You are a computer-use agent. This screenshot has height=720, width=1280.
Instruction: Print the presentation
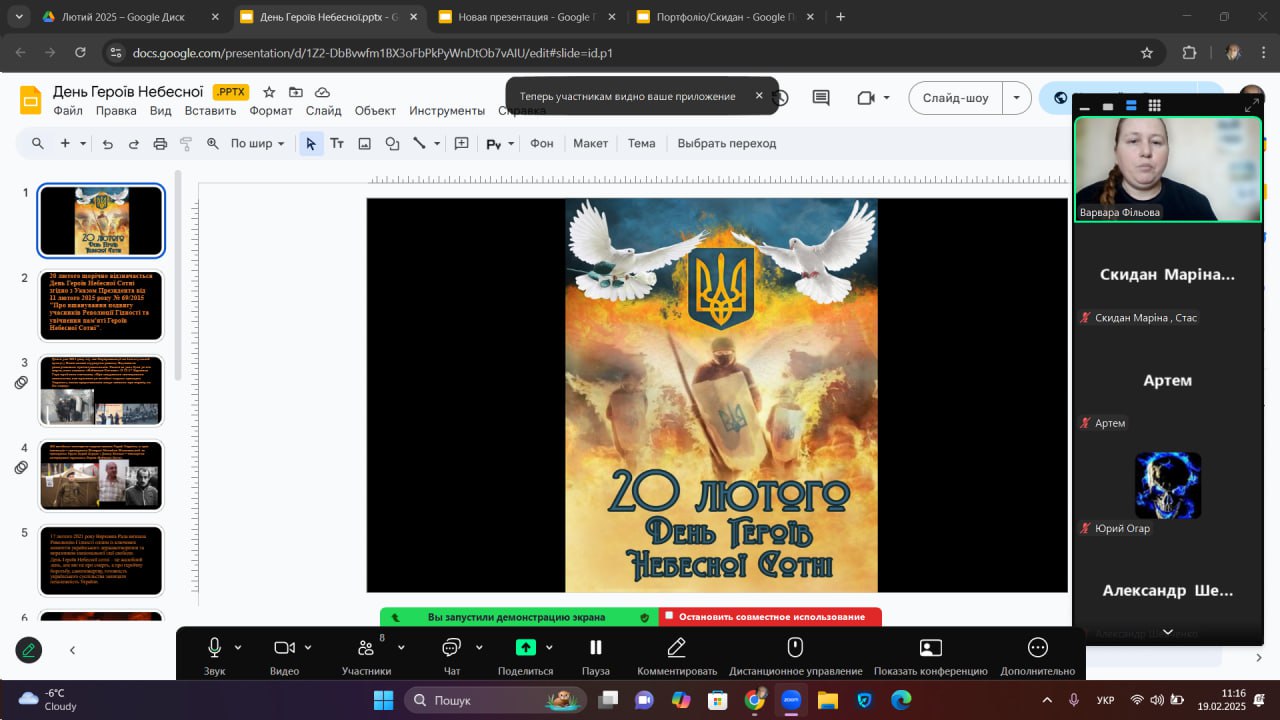(160, 144)
